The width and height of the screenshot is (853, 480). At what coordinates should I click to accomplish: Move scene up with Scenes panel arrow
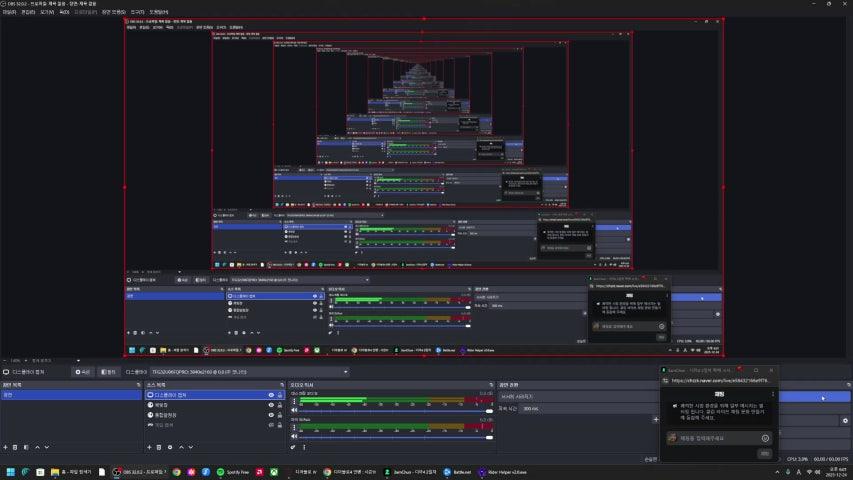pyautogui.click(x=38, y=447)
